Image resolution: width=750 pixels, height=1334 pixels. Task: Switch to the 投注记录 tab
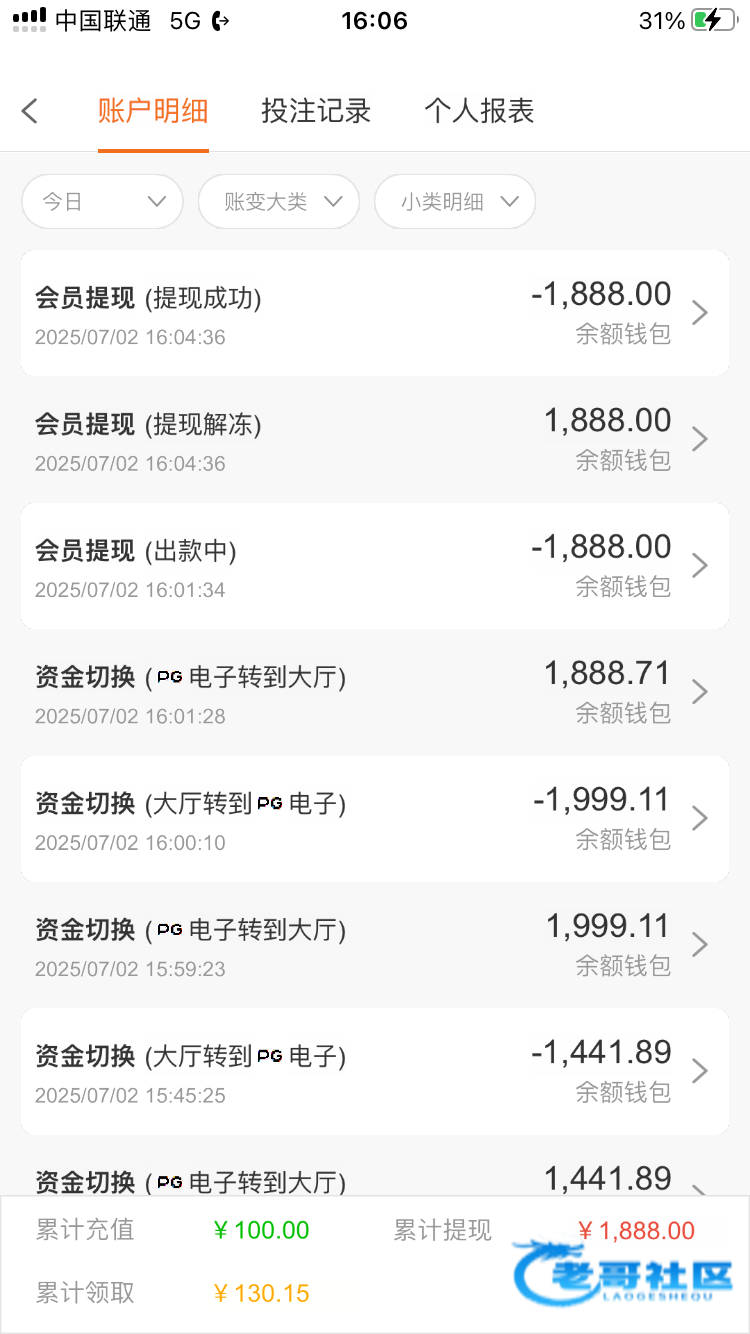click(316, 111)
